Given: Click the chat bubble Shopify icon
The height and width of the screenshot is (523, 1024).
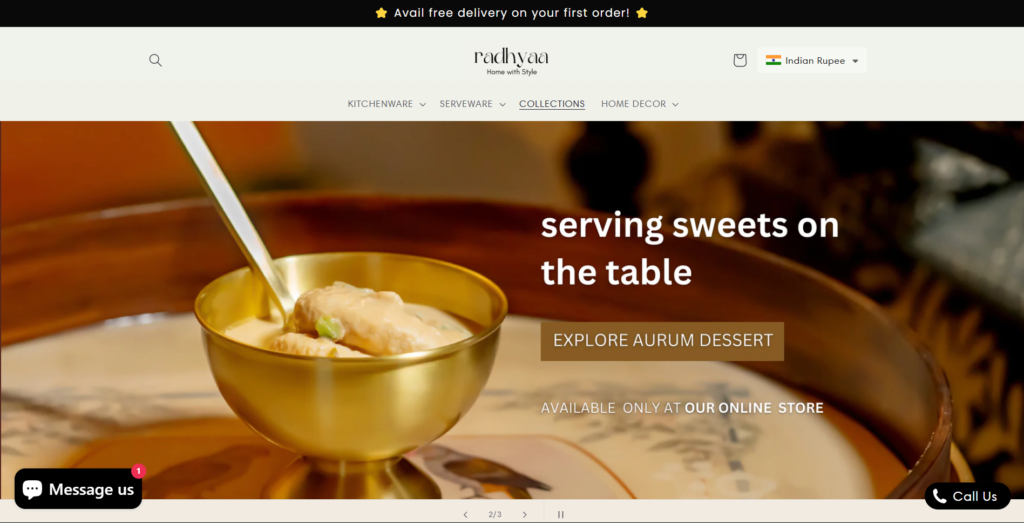Looking at the screenshot, I should pyautogui.click(x=32, y=489).
